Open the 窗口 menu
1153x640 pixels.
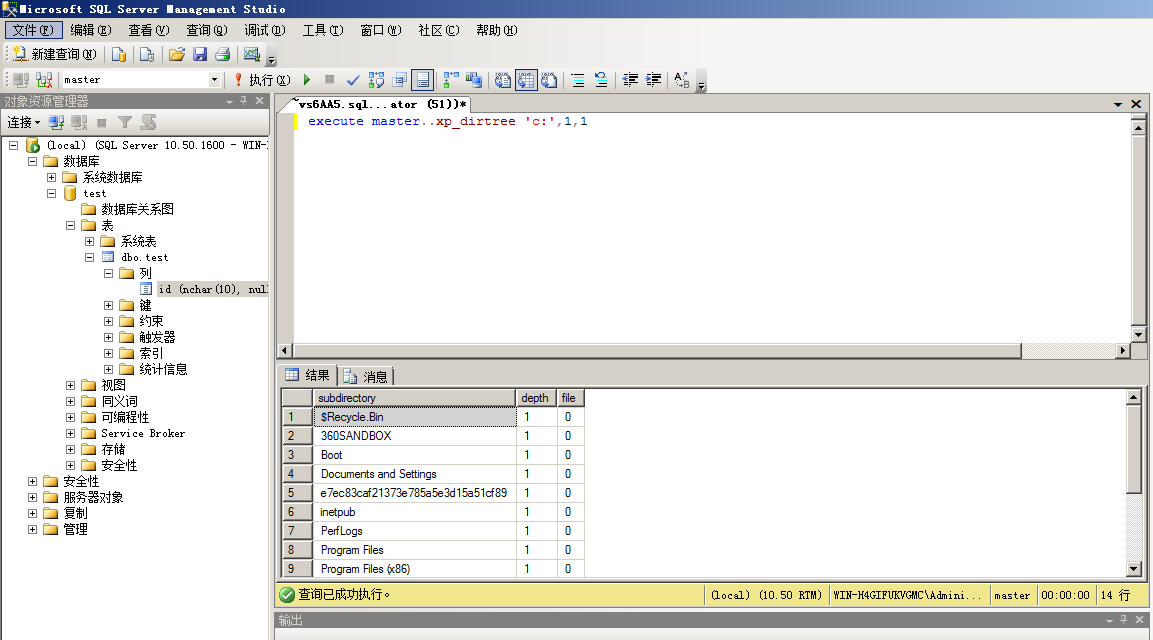tap(381, 30)
